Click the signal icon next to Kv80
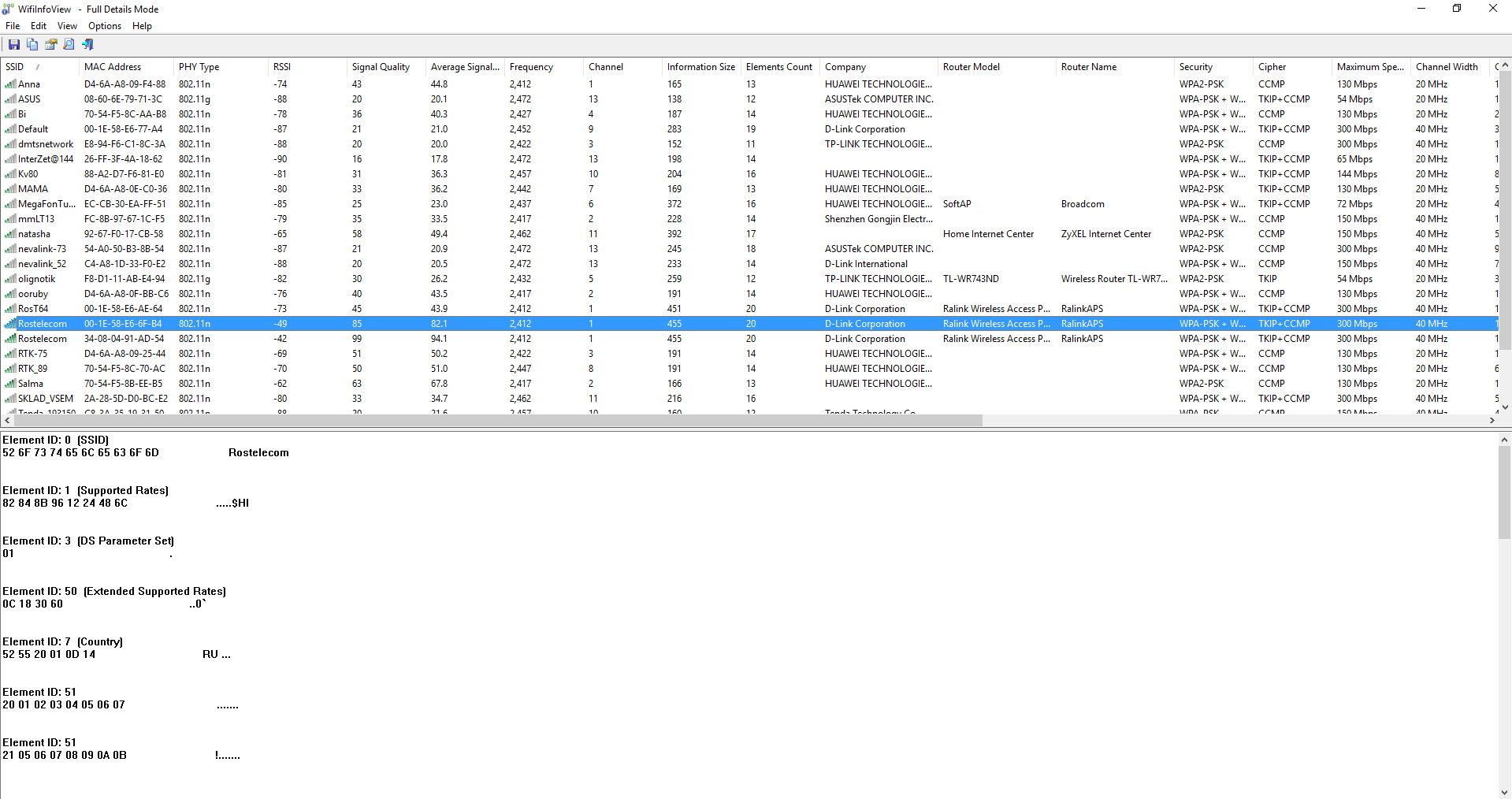The height and width of the screenshot is (799, 1512). tap(11, 173)
